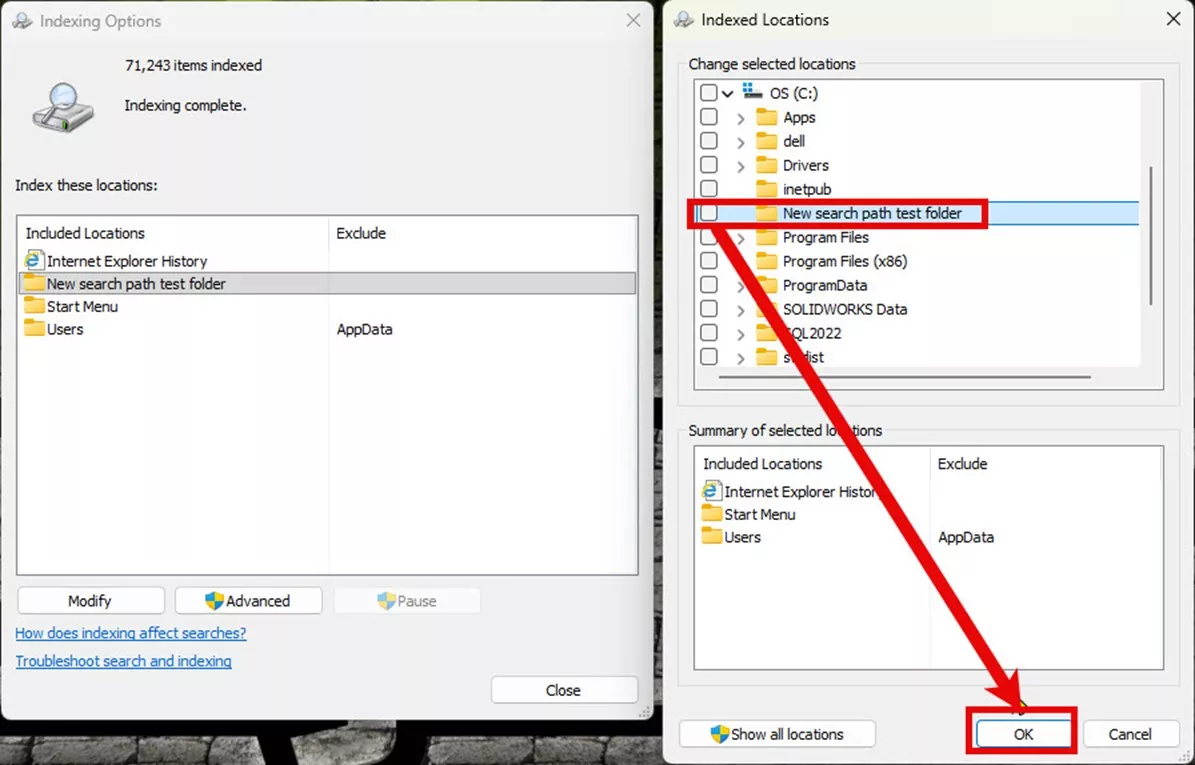The image size is (1195, 765).
Task: Select New search path test folder in Included Locations
Action: coord(136,283)
